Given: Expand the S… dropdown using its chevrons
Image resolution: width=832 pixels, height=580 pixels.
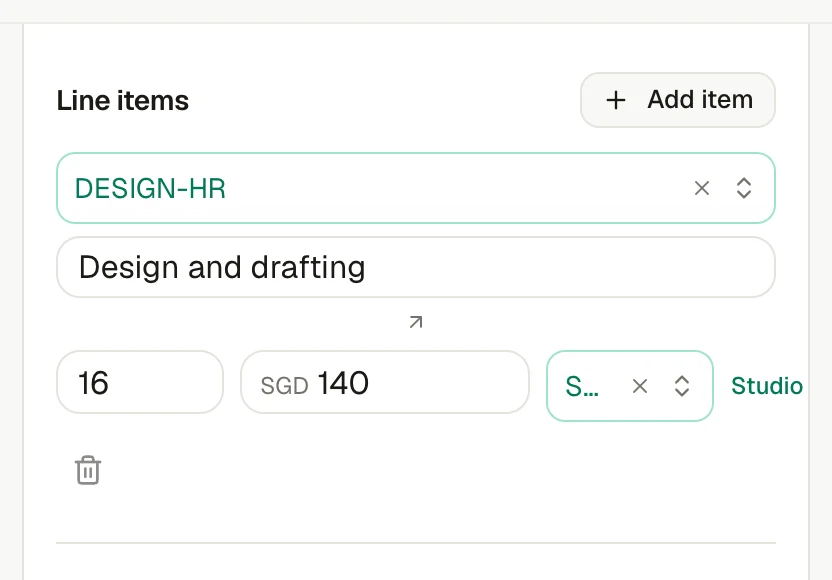Looking at the screenshot, I should pyautogui.click(x=682, y=386).
